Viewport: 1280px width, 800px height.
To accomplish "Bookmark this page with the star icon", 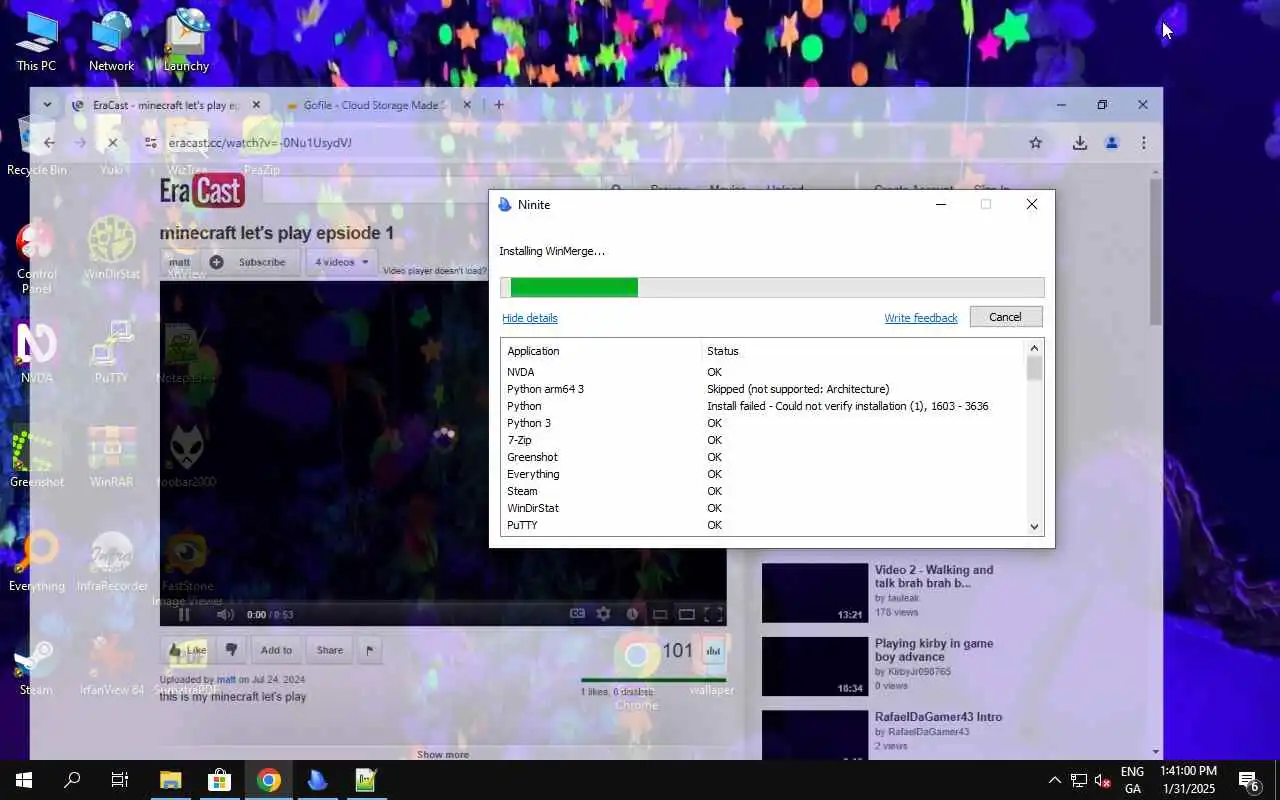I will tap(1036, 143).
